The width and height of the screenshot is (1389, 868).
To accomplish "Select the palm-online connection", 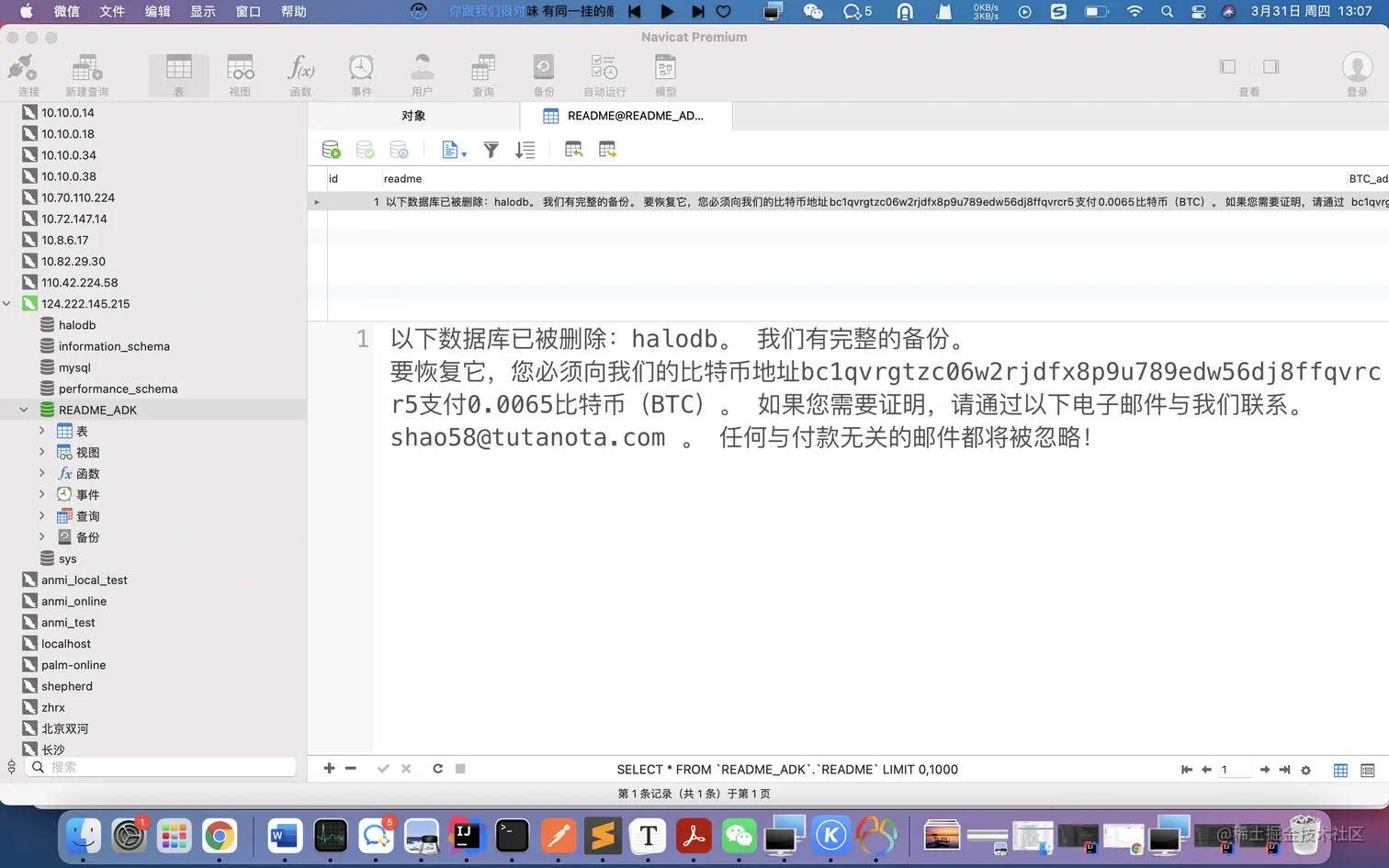I will pos(73,665).
